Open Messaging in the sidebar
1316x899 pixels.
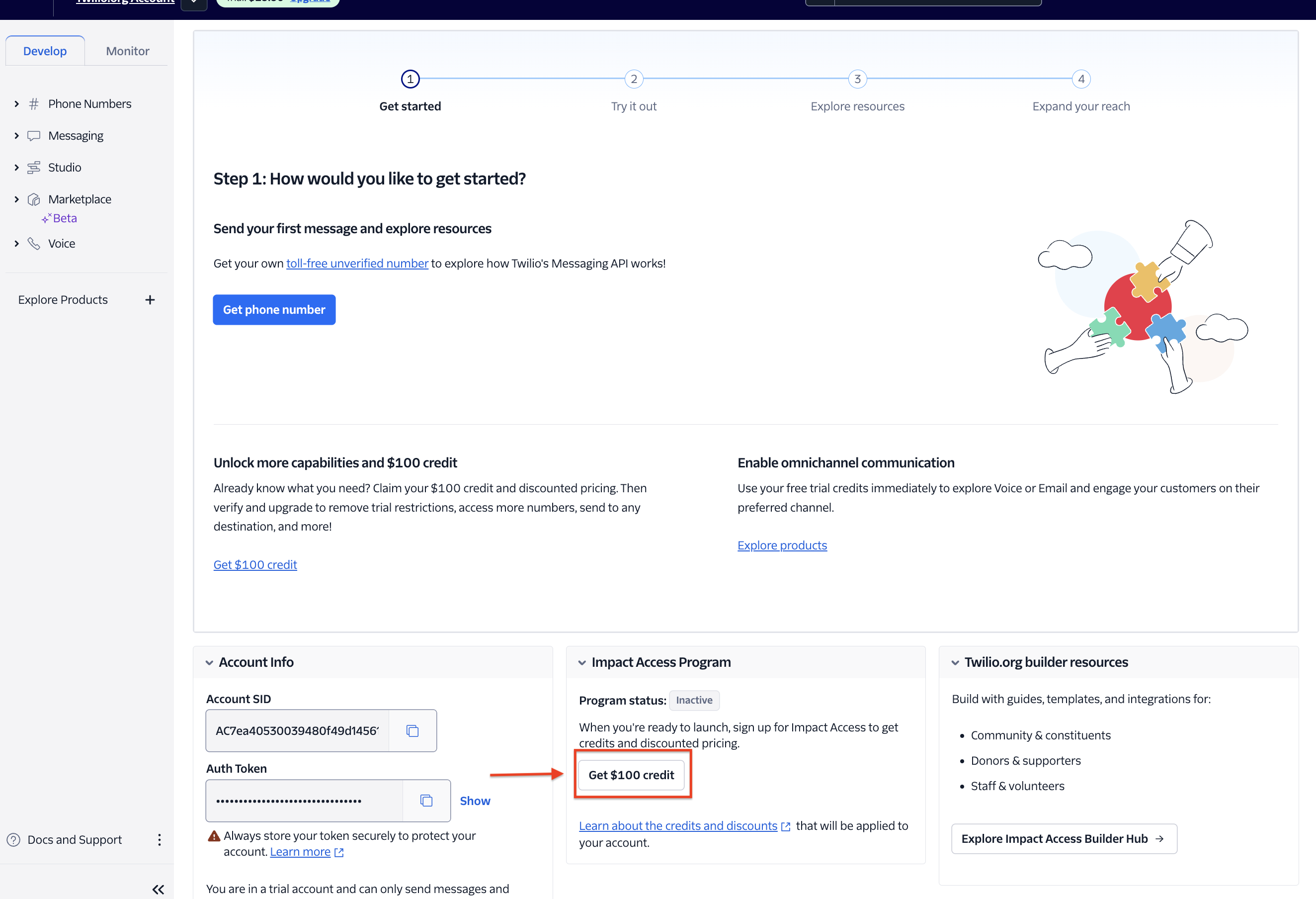(76, 136)
